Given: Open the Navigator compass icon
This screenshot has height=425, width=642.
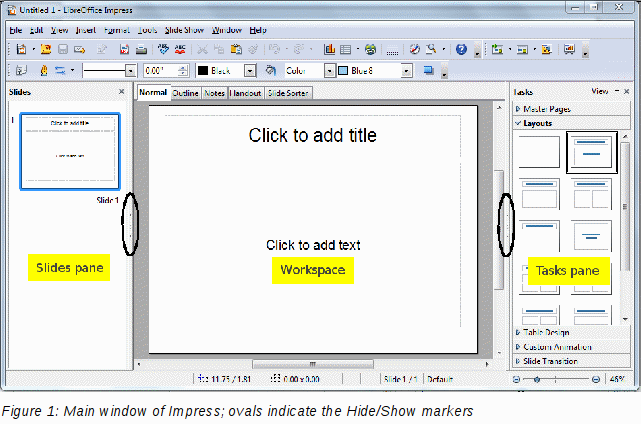Looking at the screenshot, I should tap(415, 50).
